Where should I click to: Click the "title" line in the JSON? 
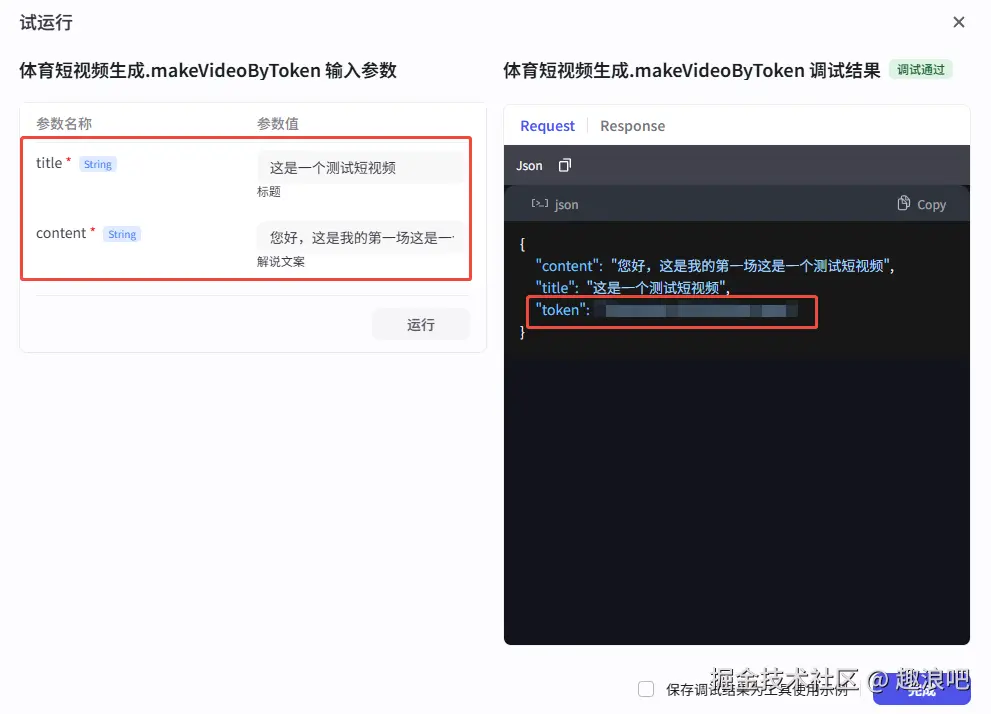tap(633, 288)
